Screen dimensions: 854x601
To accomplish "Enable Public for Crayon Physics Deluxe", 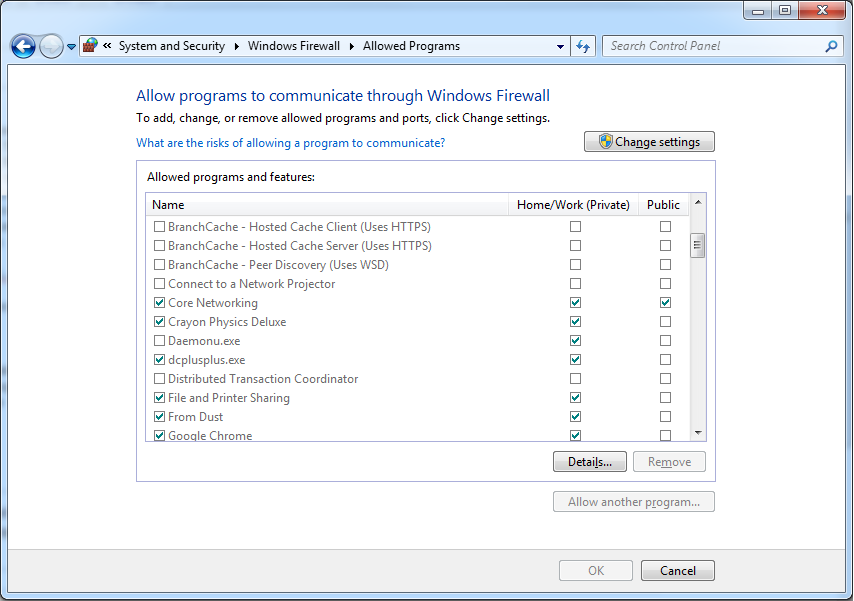I will [x=665, y=321].
